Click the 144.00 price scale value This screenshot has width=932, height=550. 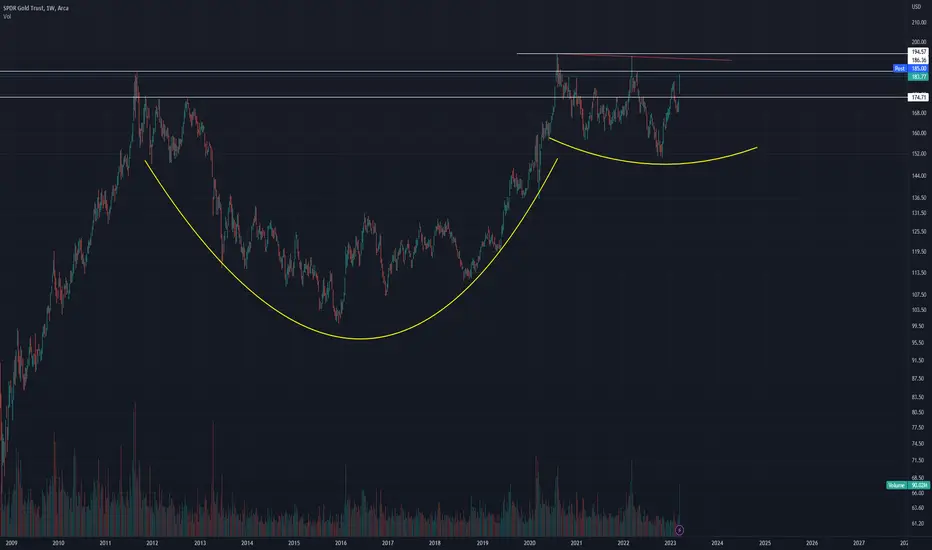(x=919, y=176)
